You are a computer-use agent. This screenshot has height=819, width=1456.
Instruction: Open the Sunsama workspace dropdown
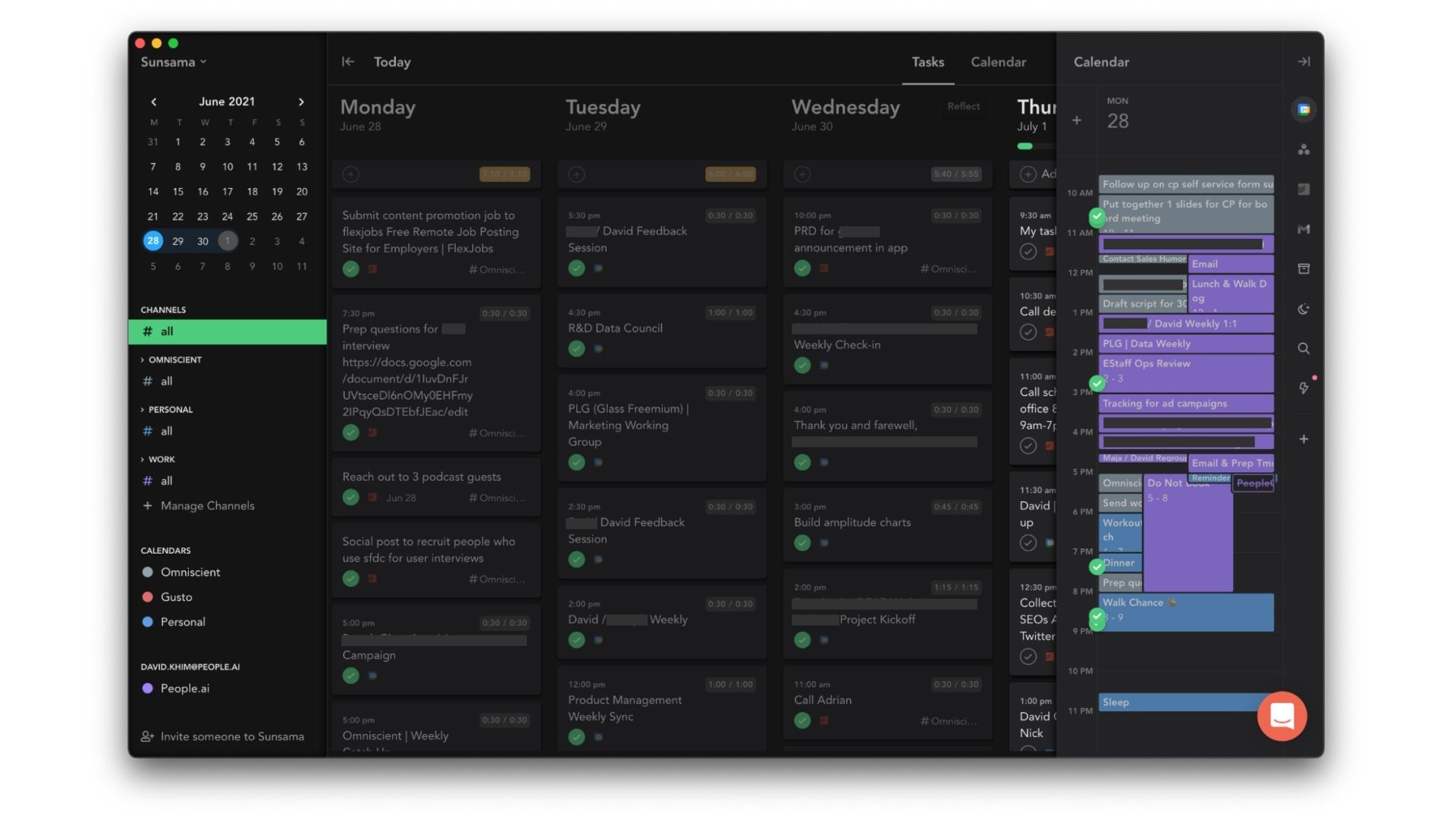(x=174, y=62)
